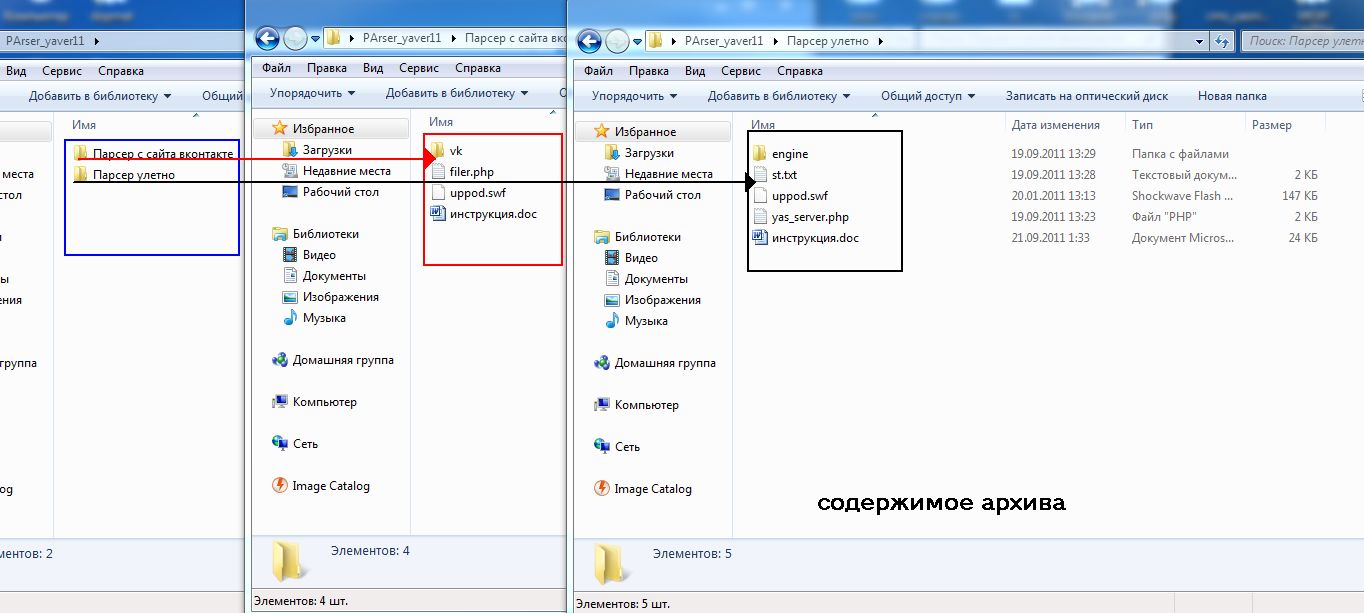The width and height of the screenshot is (1364, 613).
Task: Open Справка menu in right window
Action: tap(800, 71)
